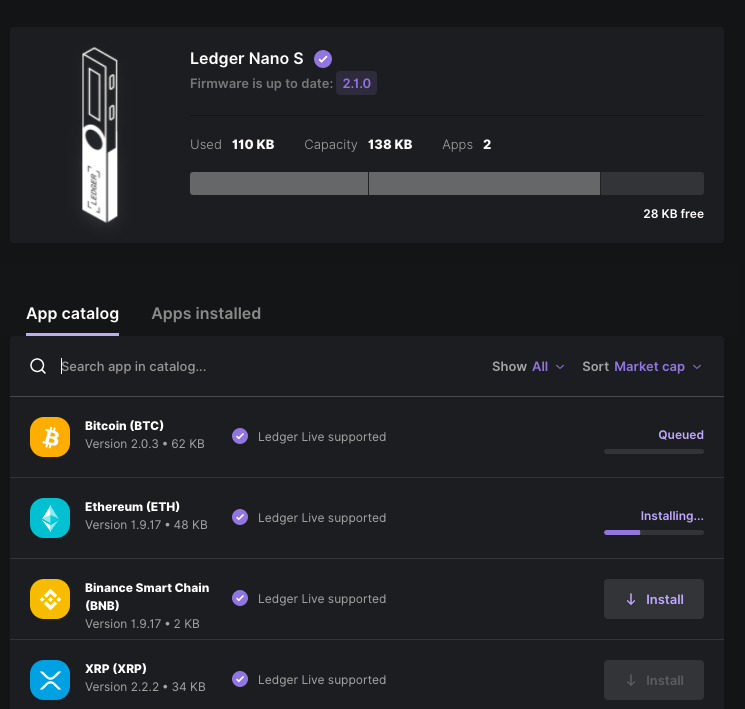Click the device storage usage bar
Viewport: 745px width, 709px height.
(447, 183)
